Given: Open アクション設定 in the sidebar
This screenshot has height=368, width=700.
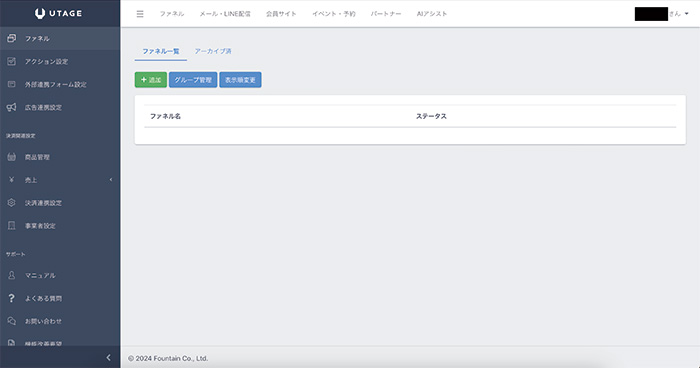Looking at the screenshot, I should coord(60,61).
